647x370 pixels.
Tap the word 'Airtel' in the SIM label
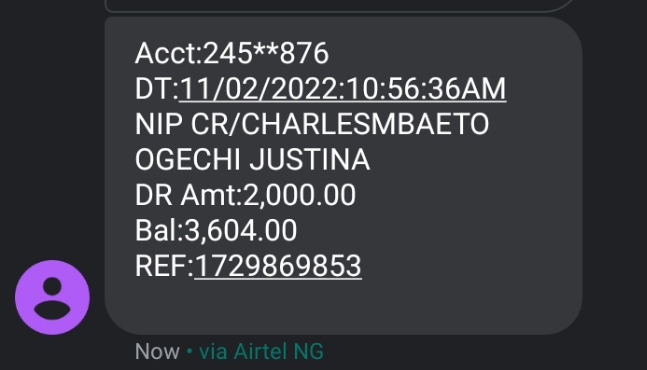(260, 352)
